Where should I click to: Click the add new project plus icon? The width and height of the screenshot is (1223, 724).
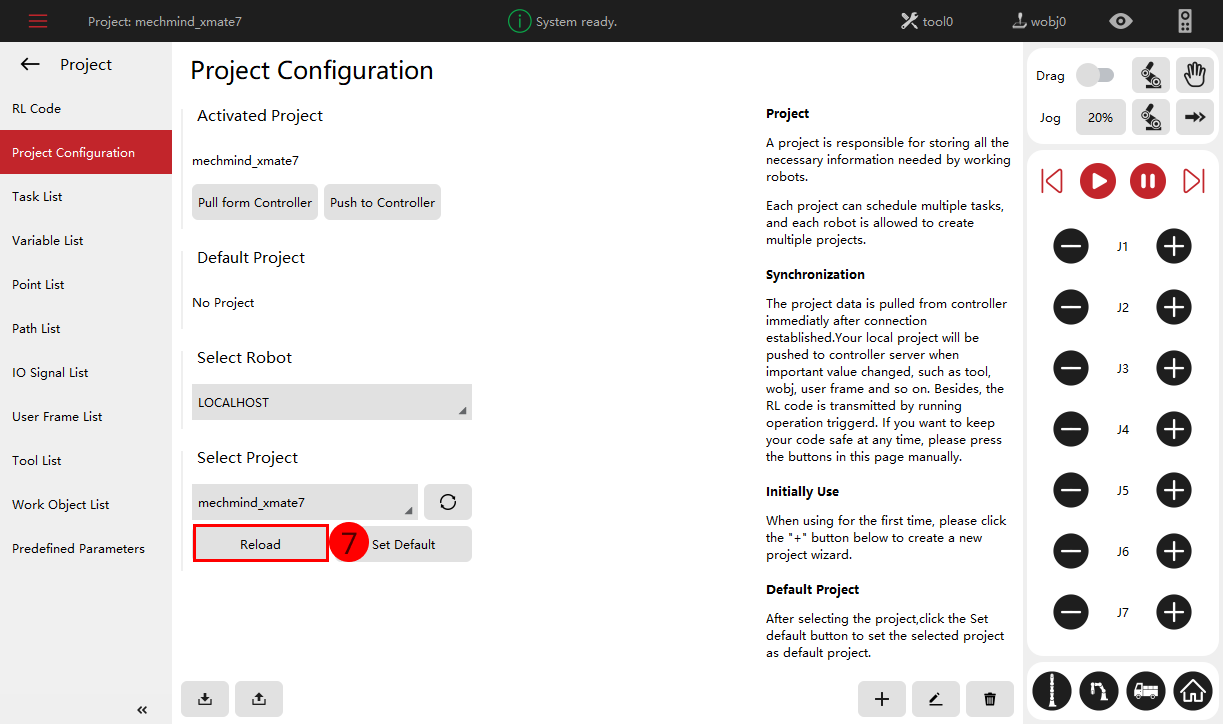click(x=882, y=699)
